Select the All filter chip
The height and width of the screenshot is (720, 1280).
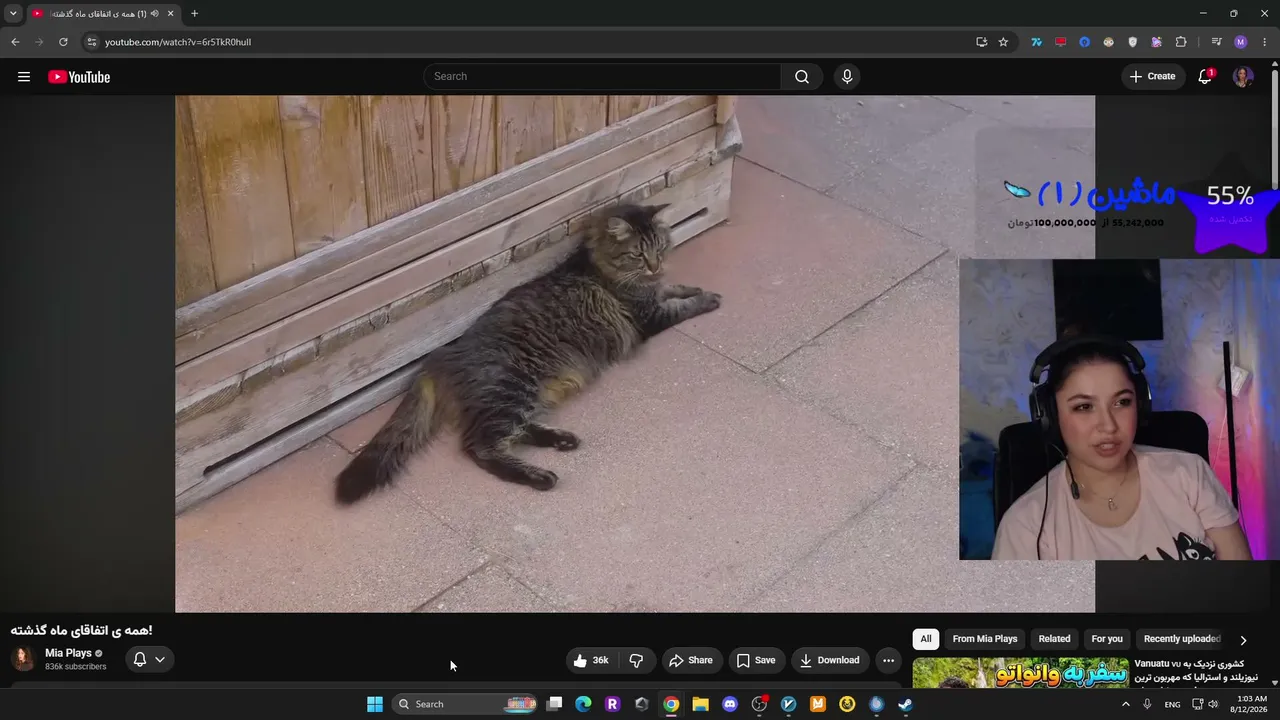point(926,639)
